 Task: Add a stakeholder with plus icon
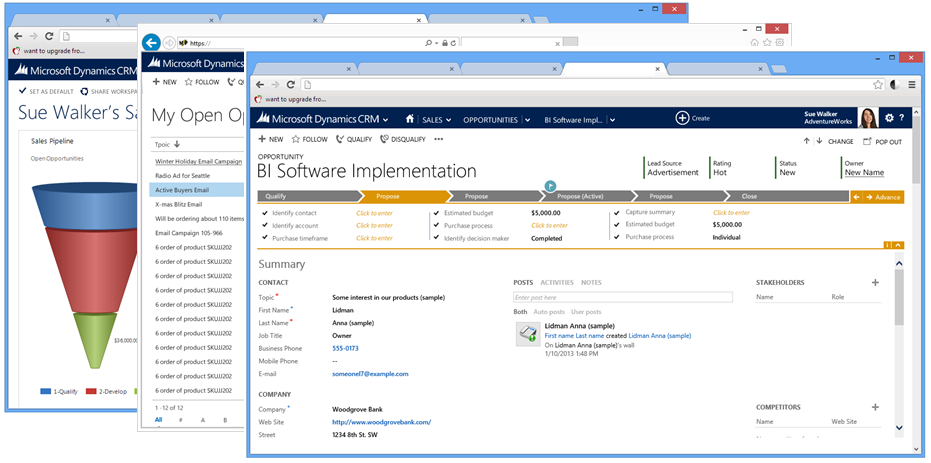pos(875,283)
